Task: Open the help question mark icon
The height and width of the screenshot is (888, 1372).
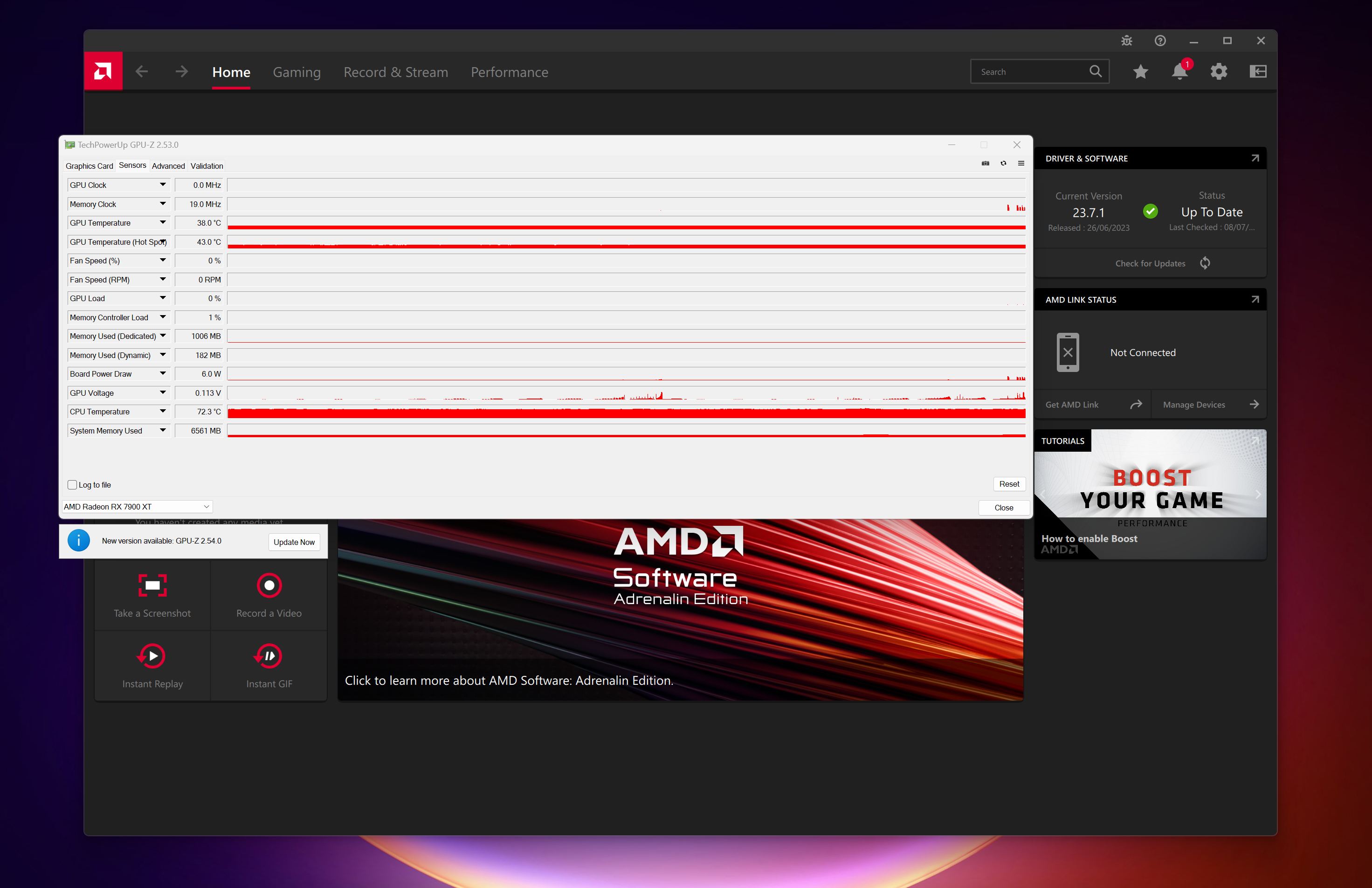Action: pos(1160,41)
